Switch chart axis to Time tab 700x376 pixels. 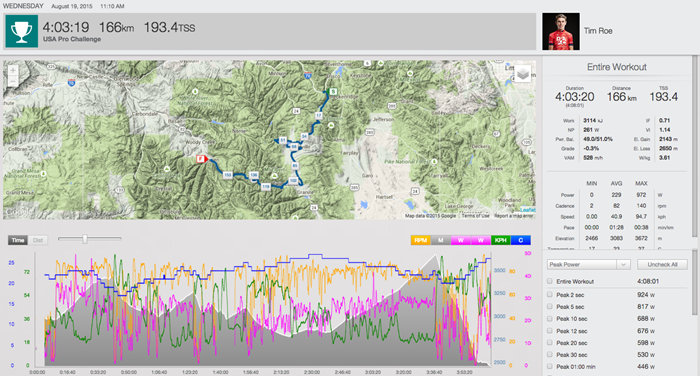[18, 240]
